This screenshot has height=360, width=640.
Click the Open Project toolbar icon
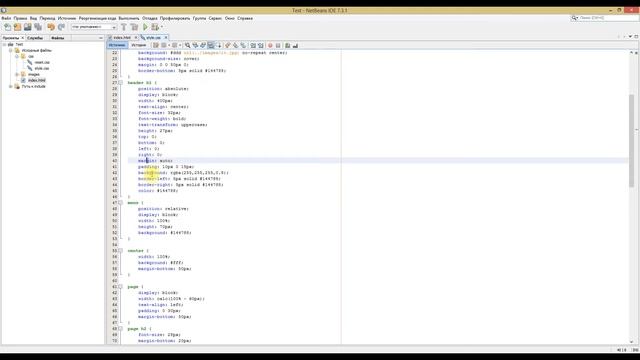(x=27, y=27)
